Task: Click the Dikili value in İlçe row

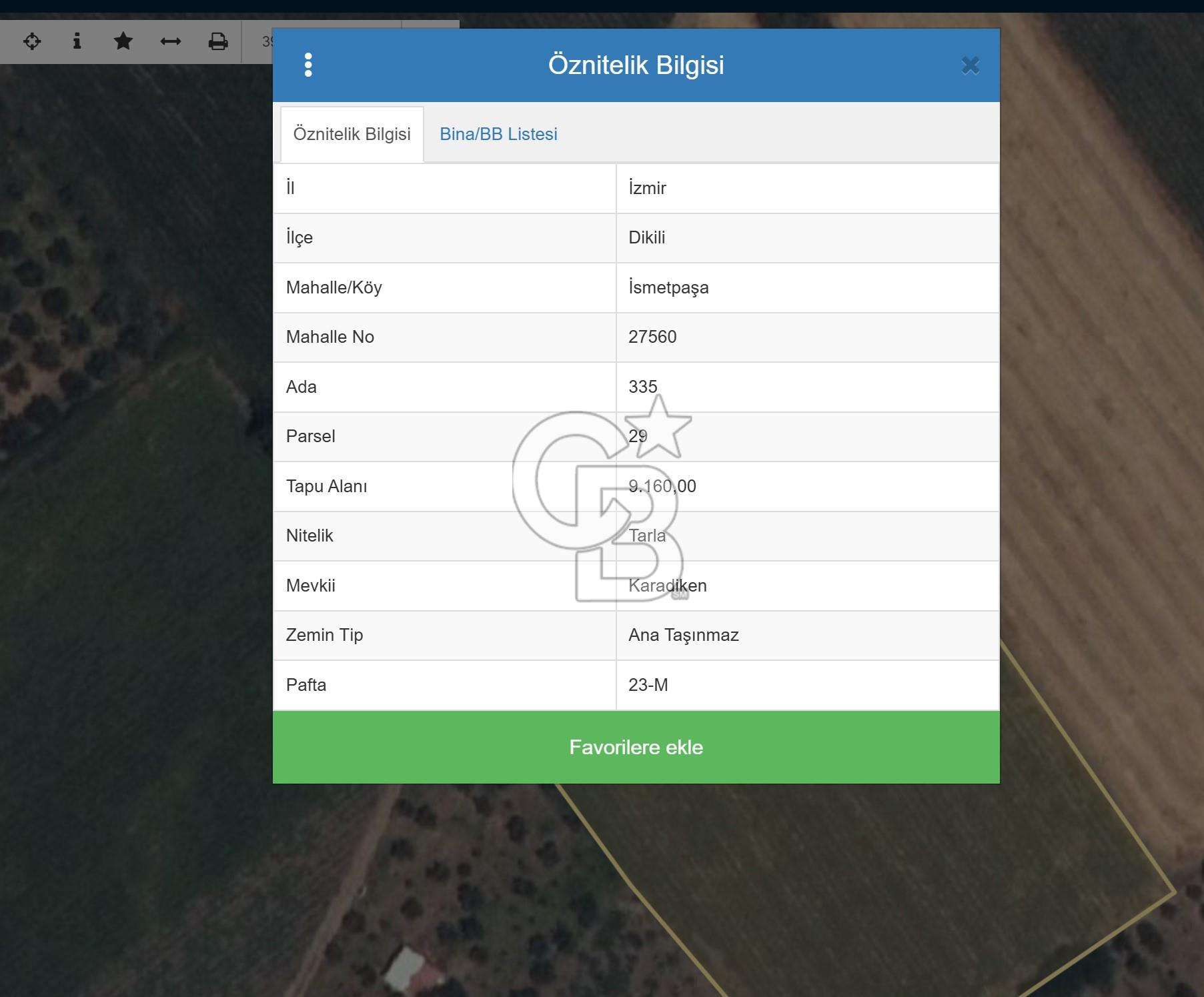Action: click(646, 237)
